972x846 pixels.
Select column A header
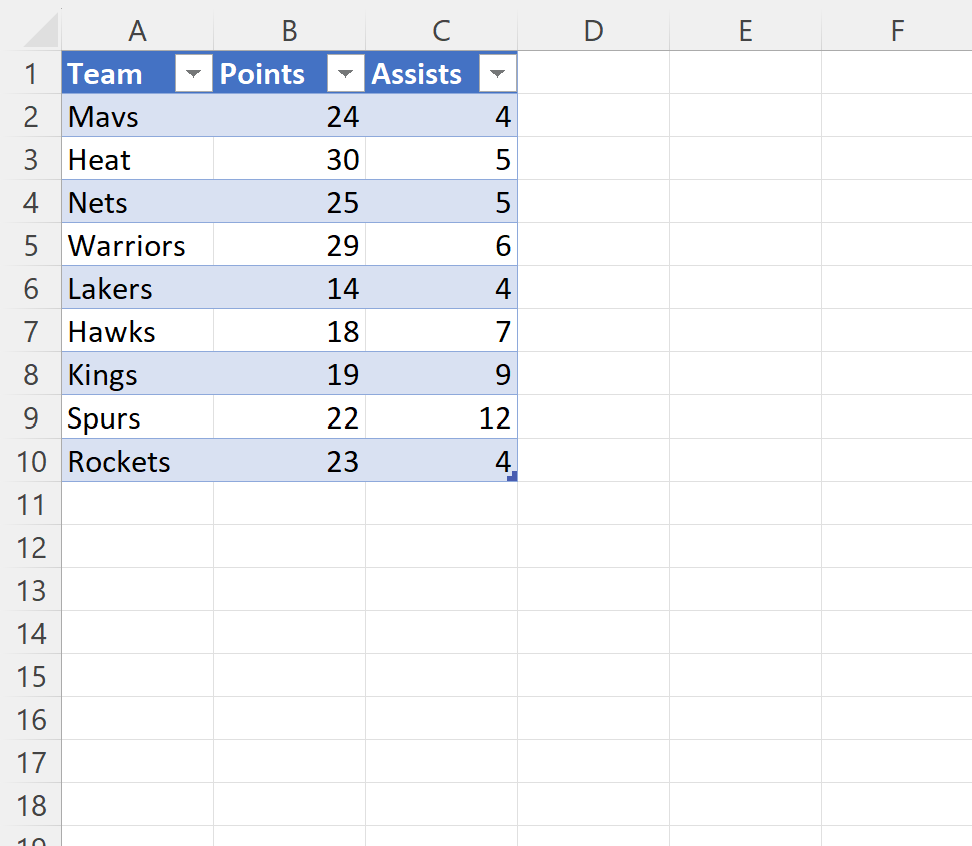click(x=137, y=30)
